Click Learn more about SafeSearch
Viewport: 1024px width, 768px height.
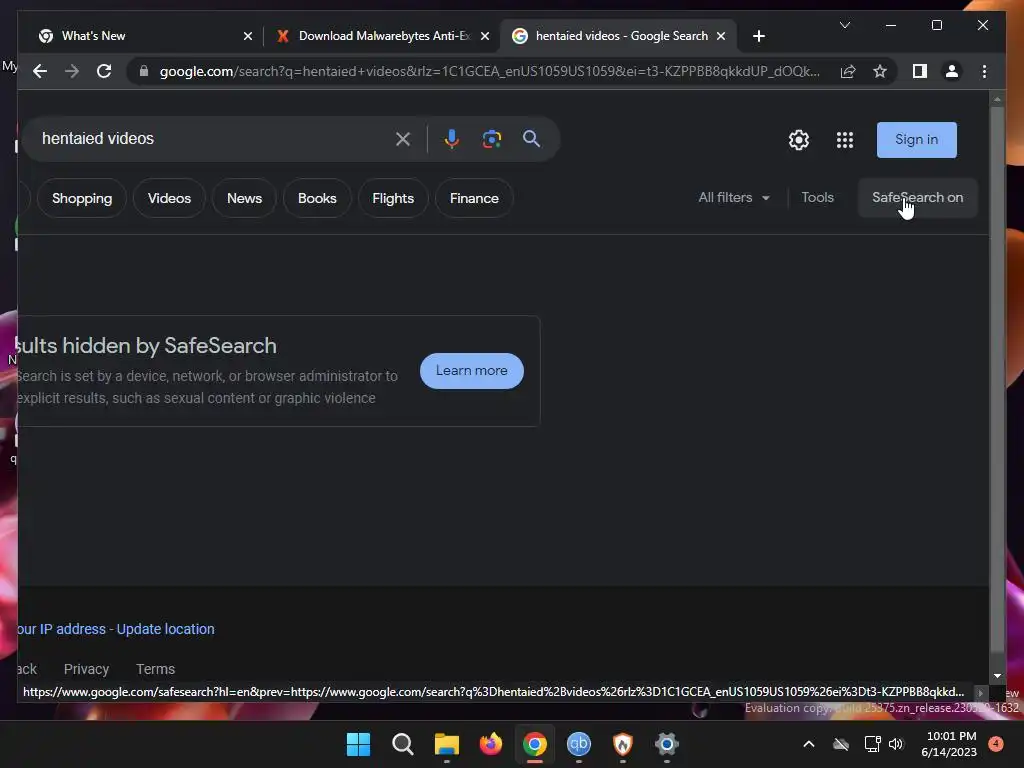pos(472,370)
